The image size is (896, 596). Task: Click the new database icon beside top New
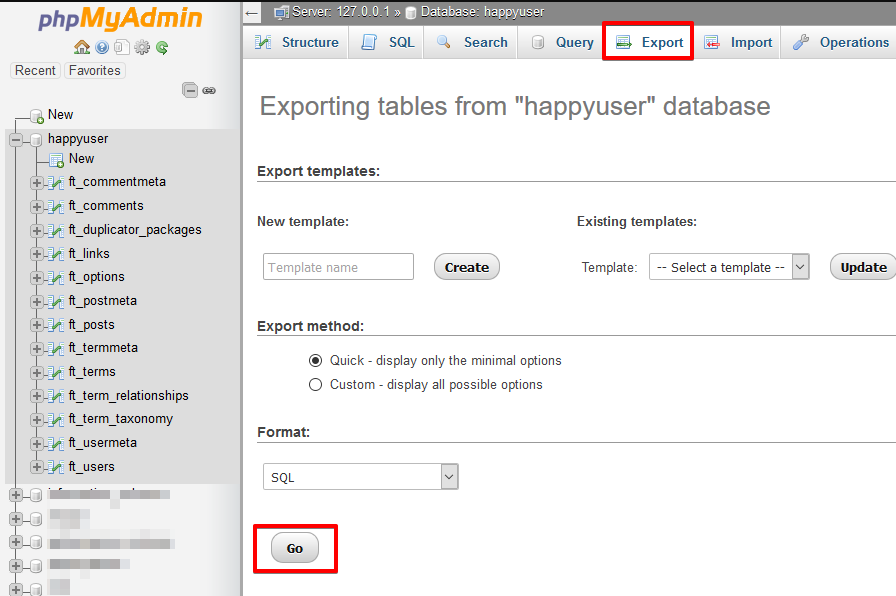click(x=37, y=116)
